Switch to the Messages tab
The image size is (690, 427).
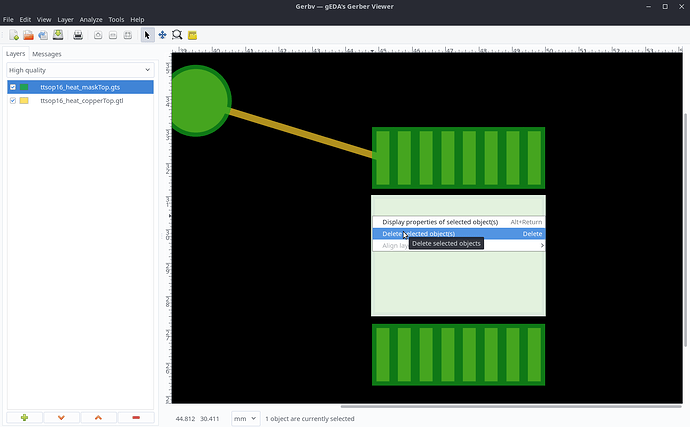[46, 53]
